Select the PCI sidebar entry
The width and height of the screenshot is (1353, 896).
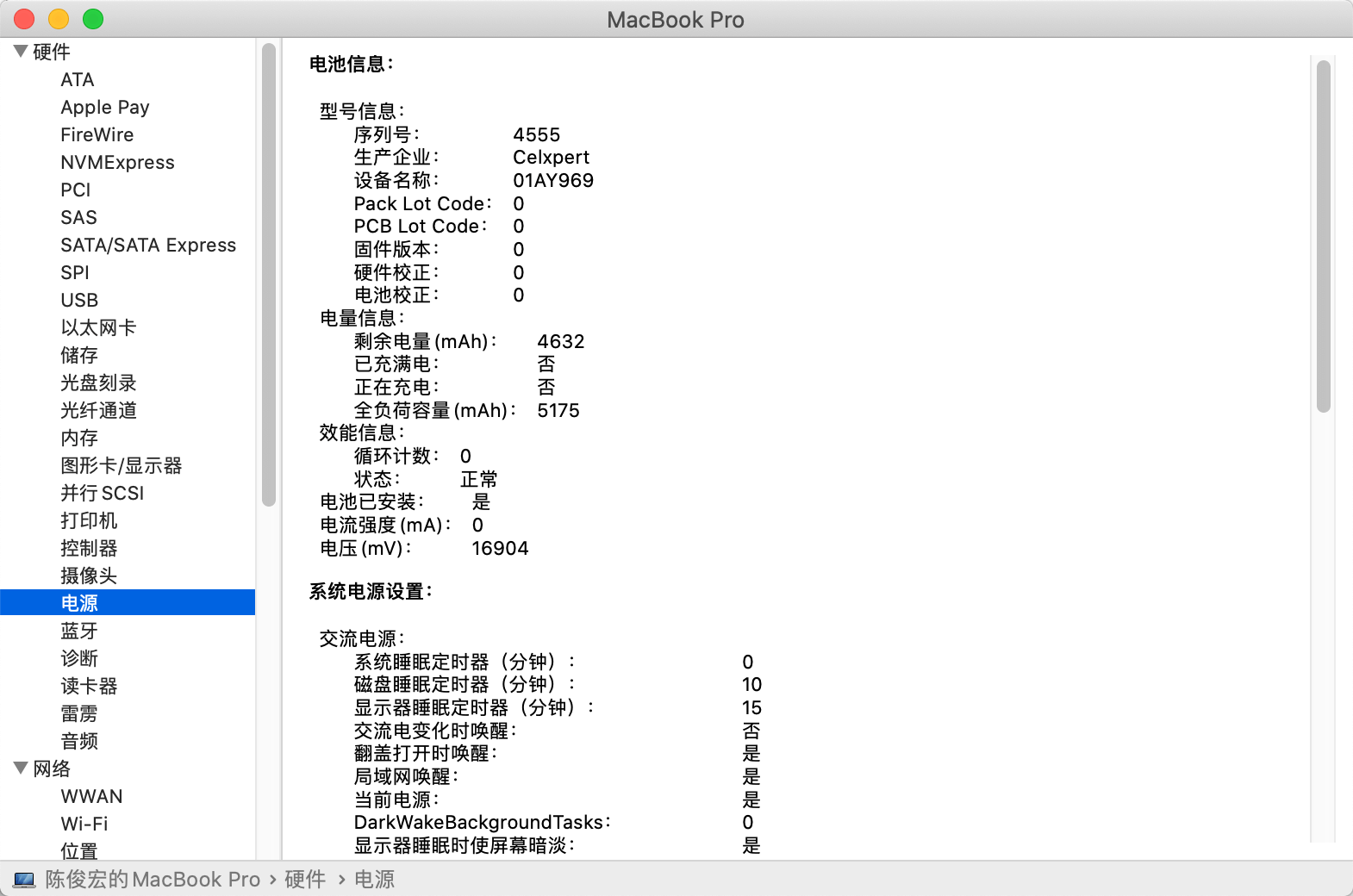coord(76,190)
